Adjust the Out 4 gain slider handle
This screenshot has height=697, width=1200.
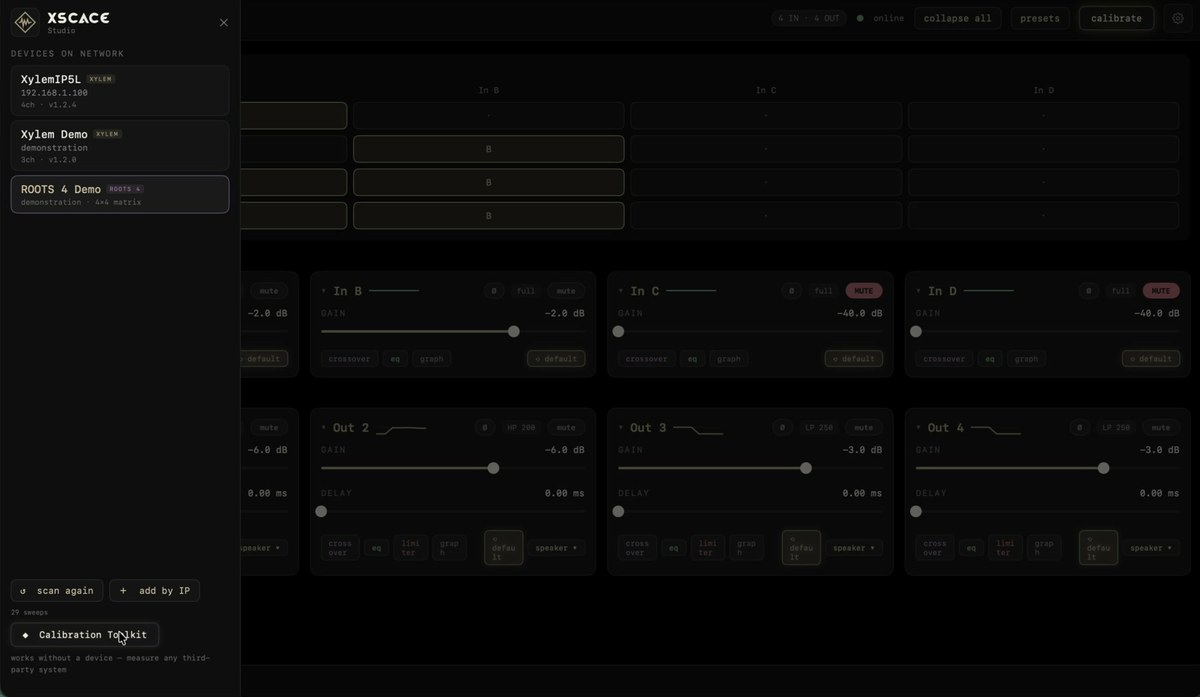coord(1104,468)
